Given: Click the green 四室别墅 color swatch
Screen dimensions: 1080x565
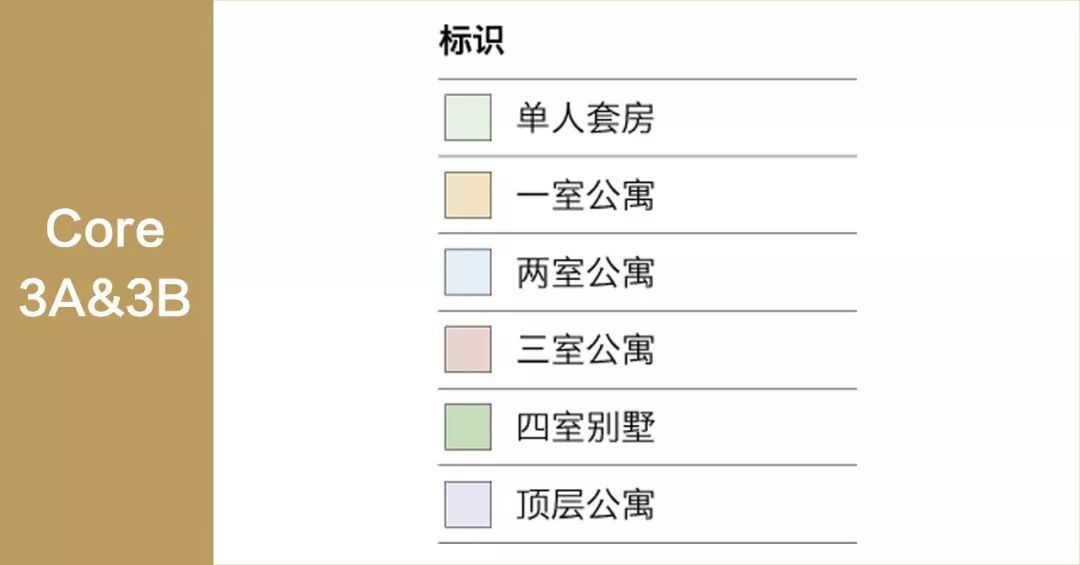Looking at the screenshot, I should point(467,427).
